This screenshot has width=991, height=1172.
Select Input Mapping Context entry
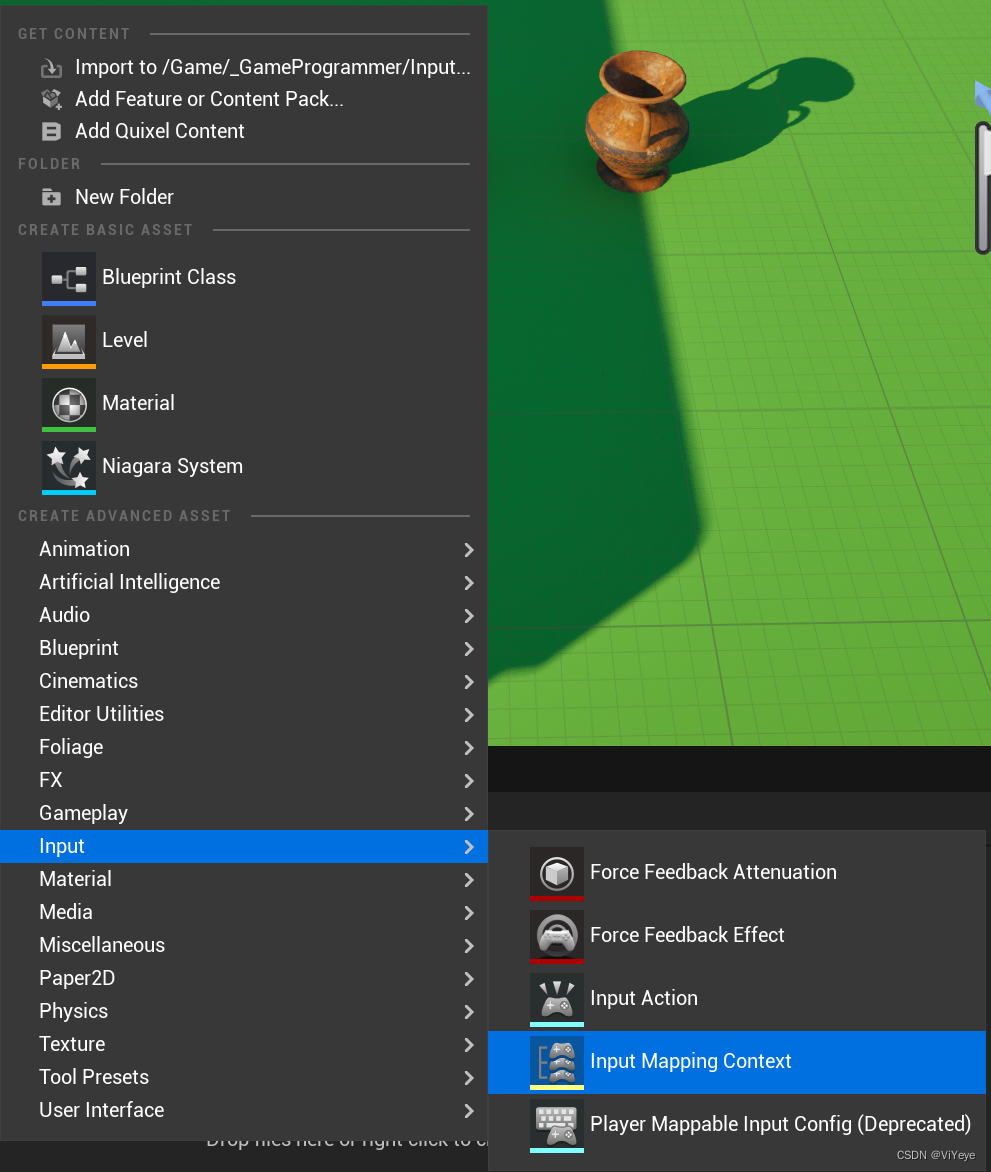click(737, 1062)
